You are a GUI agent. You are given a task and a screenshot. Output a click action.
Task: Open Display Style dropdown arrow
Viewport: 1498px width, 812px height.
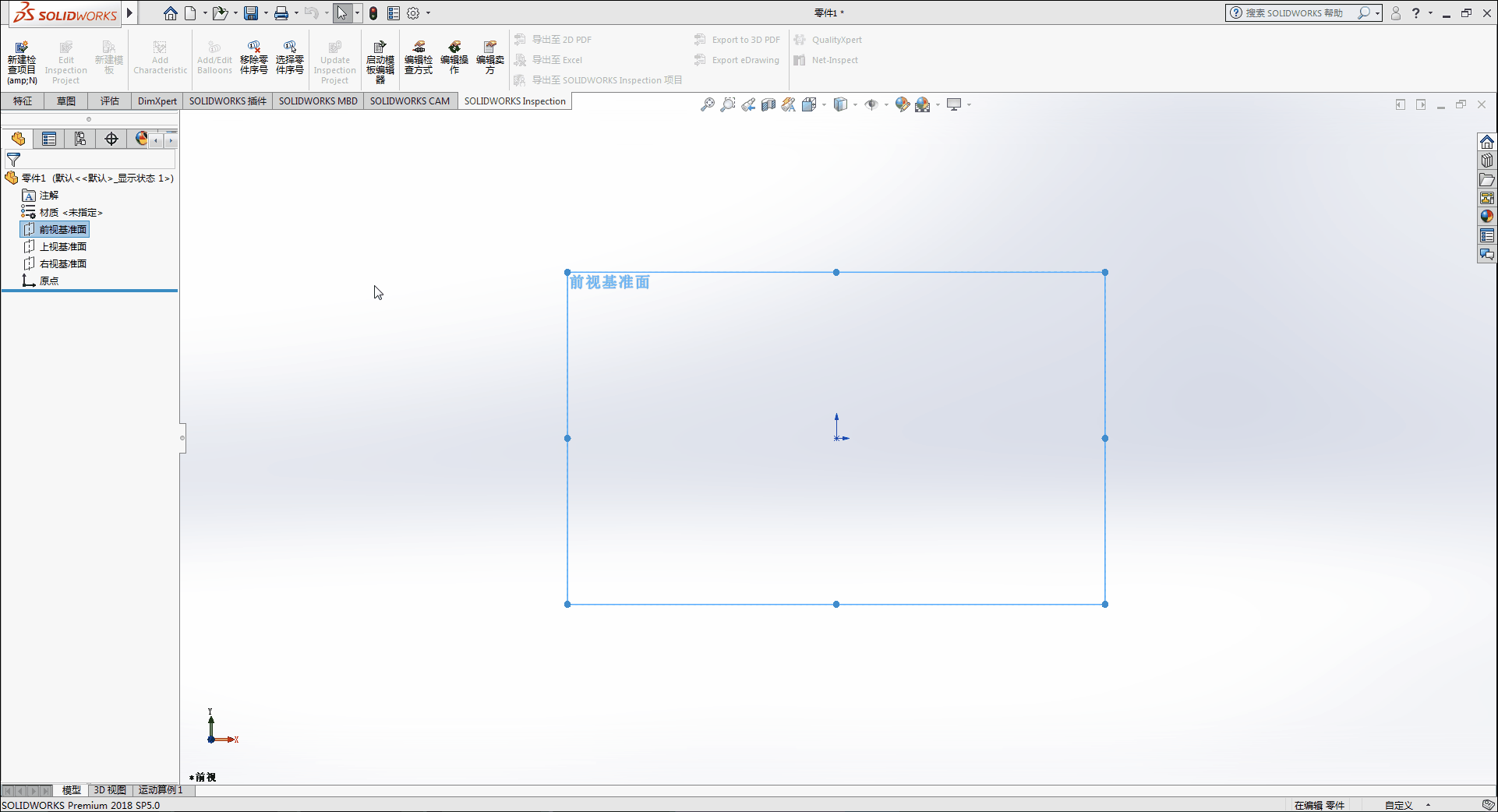(855, 104)
